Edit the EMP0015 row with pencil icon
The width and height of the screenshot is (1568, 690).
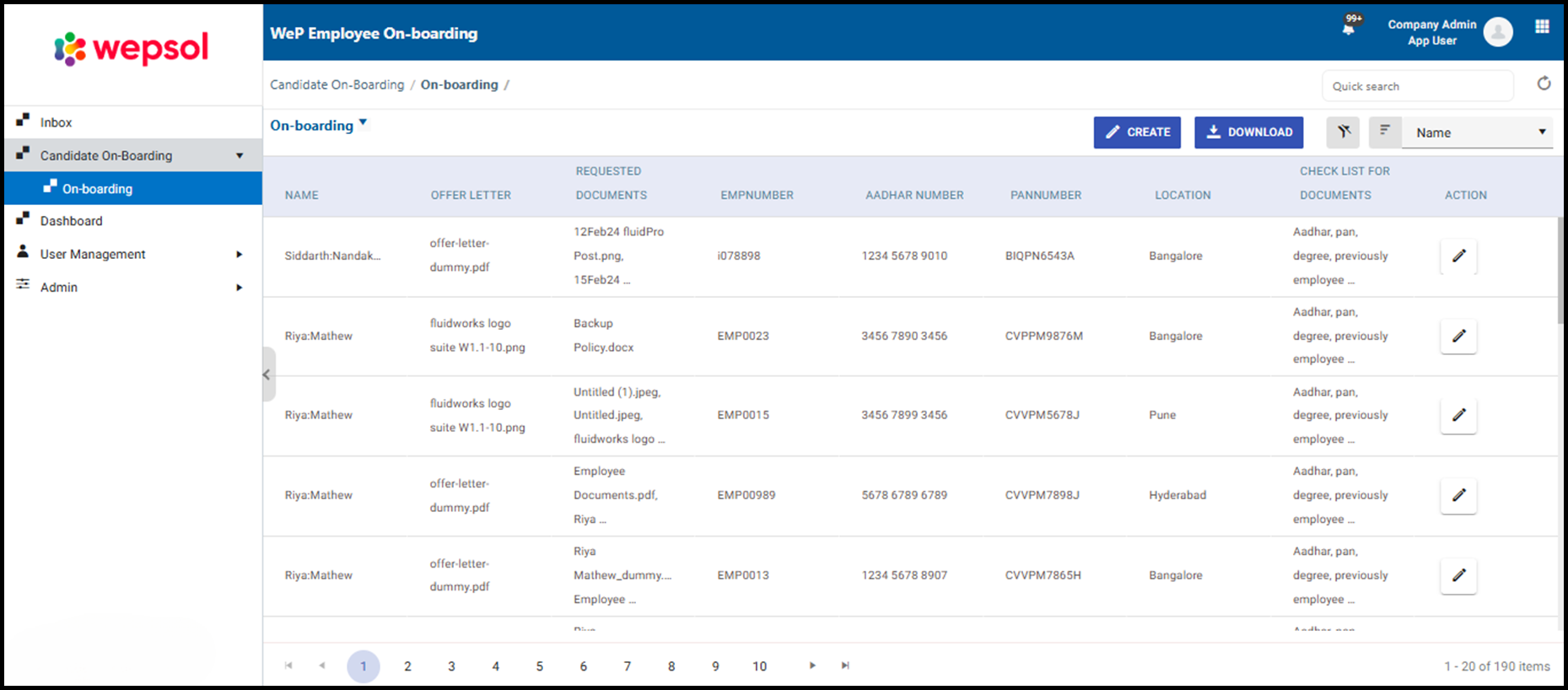click(1458, 415)
